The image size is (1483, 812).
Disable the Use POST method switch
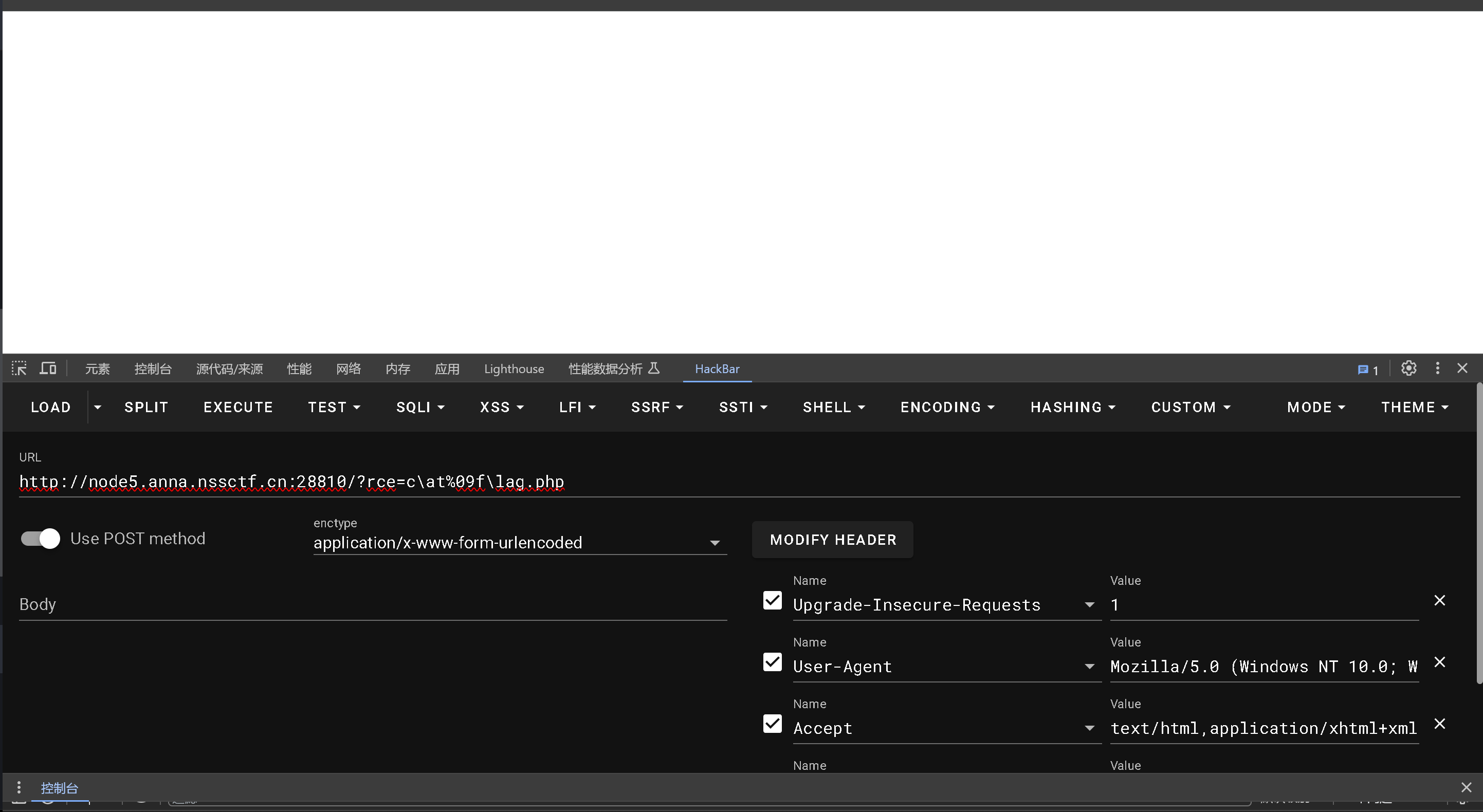40,539
